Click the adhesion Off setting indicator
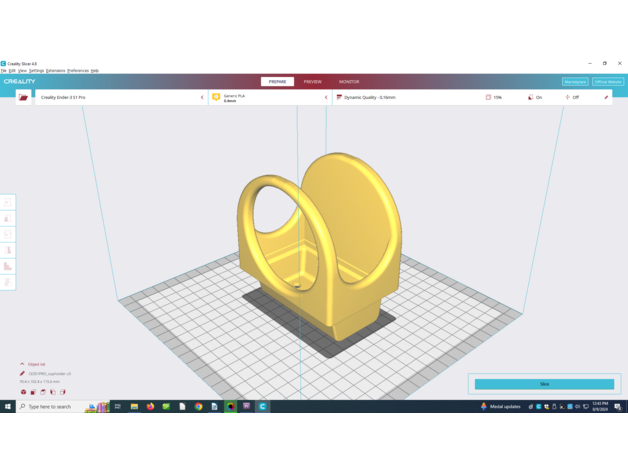The height and width of the screenshot is (472, 628). (x=572, y=98)
